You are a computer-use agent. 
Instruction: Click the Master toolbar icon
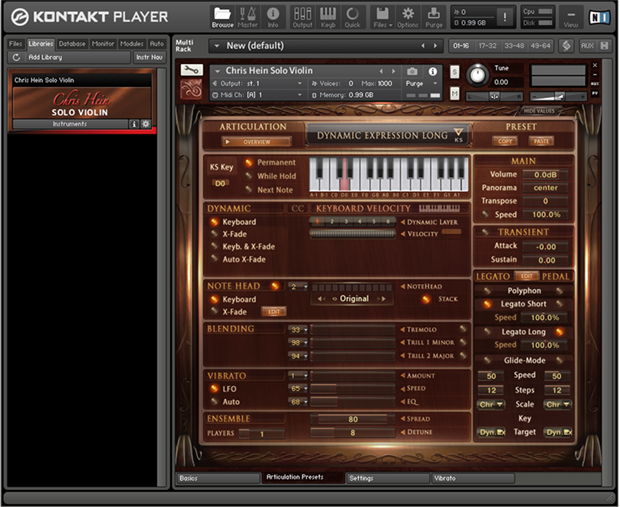247,15
